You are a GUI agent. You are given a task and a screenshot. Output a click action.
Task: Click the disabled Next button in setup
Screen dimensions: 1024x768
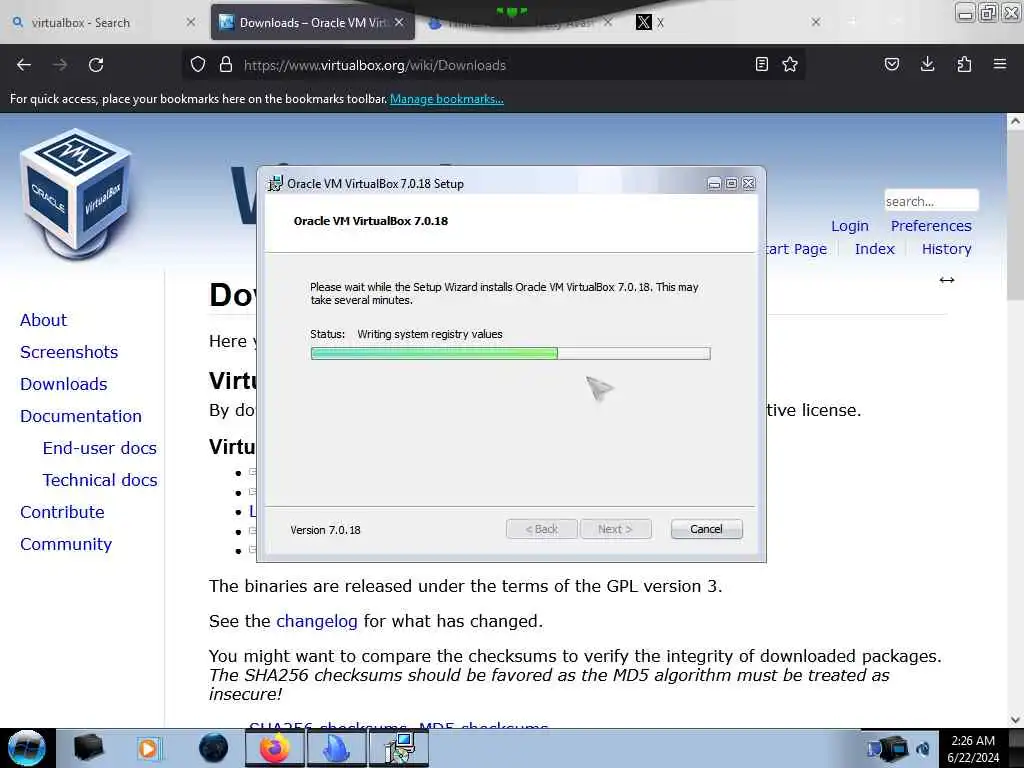point(615,529)
